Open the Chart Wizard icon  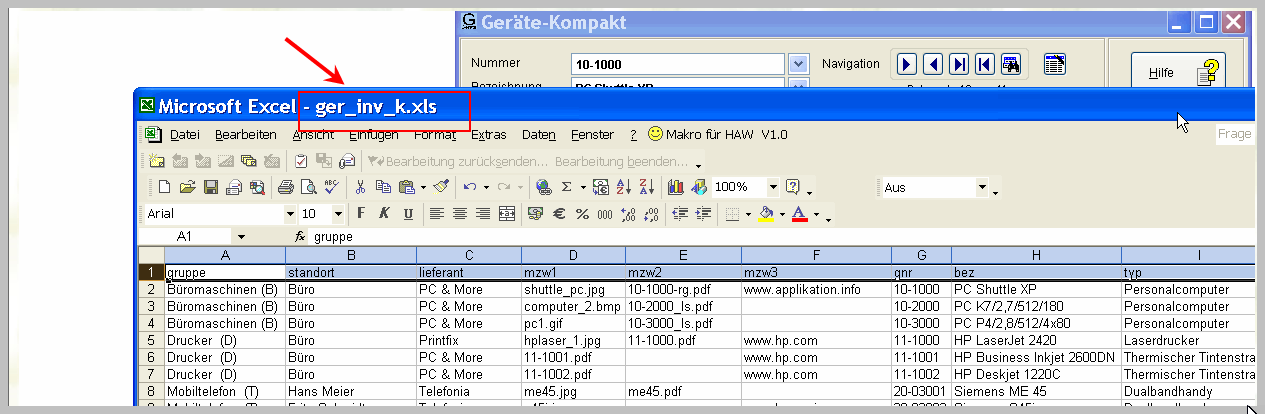(x=675, y=187)
